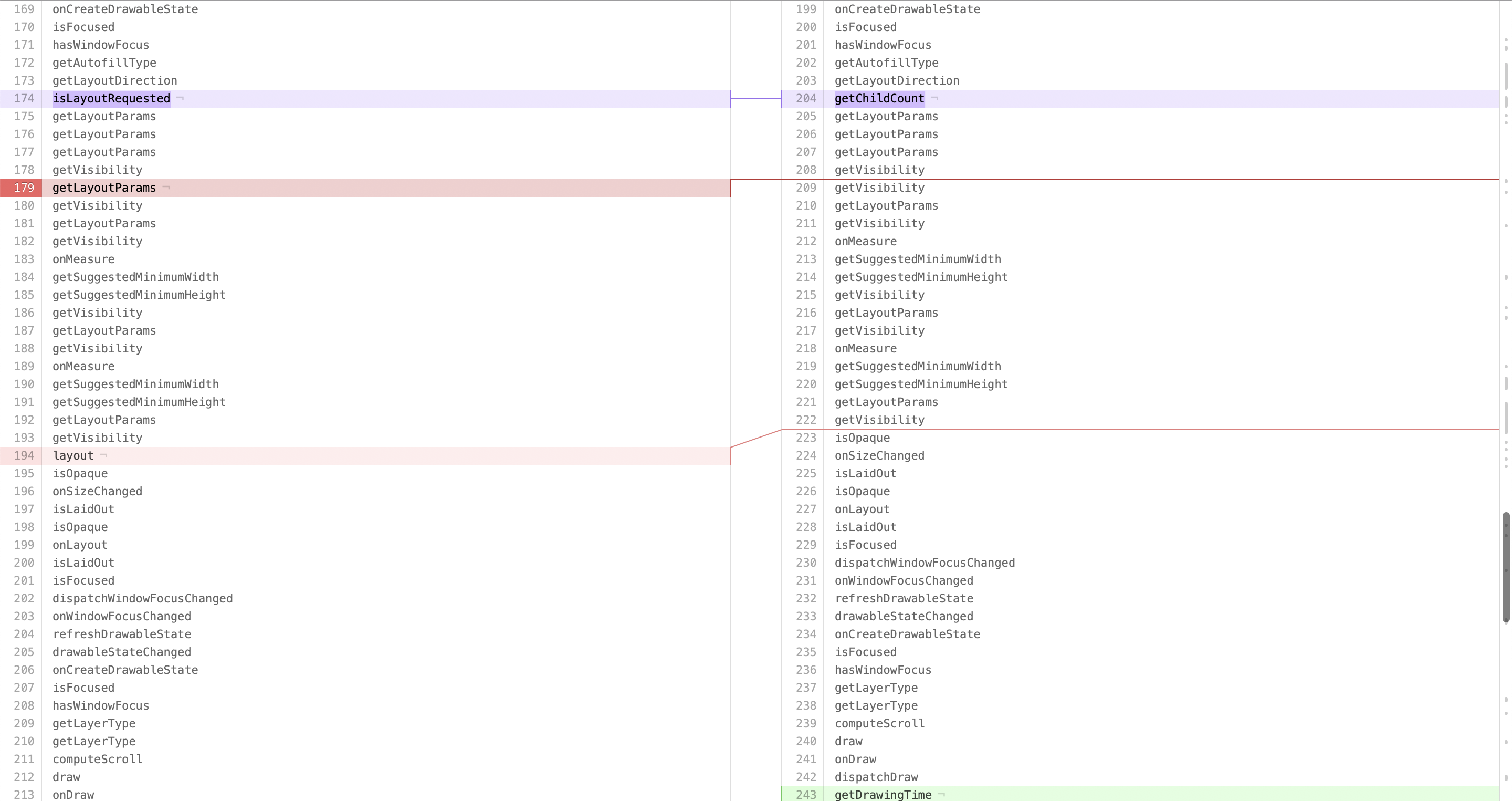
Task: Click line number 174 in left gutter
Action: pyautogui.click(x=24, y=99)
